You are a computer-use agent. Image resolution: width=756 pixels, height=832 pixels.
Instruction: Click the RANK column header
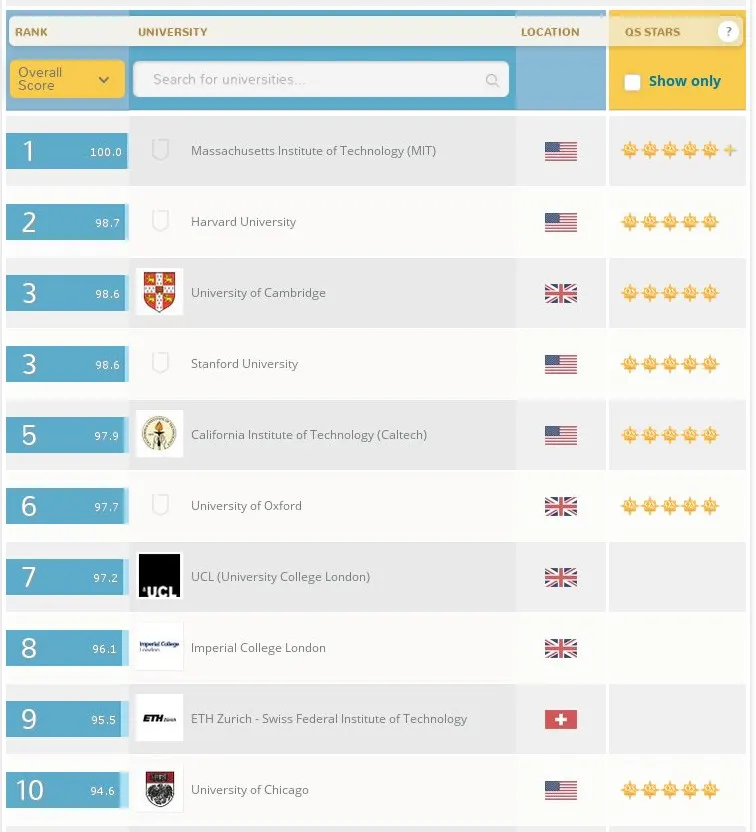(31, 32)
